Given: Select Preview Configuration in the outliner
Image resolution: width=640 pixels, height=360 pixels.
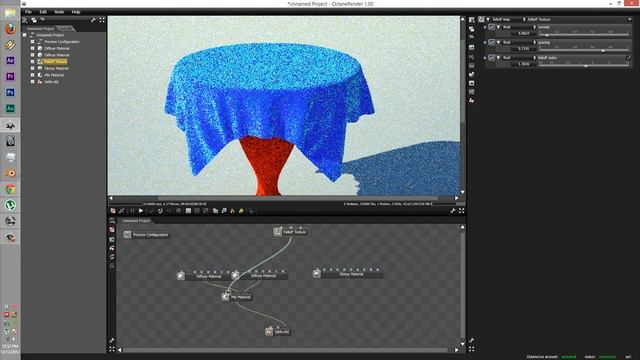Looking at the screenshot, I should coord(62,42).
